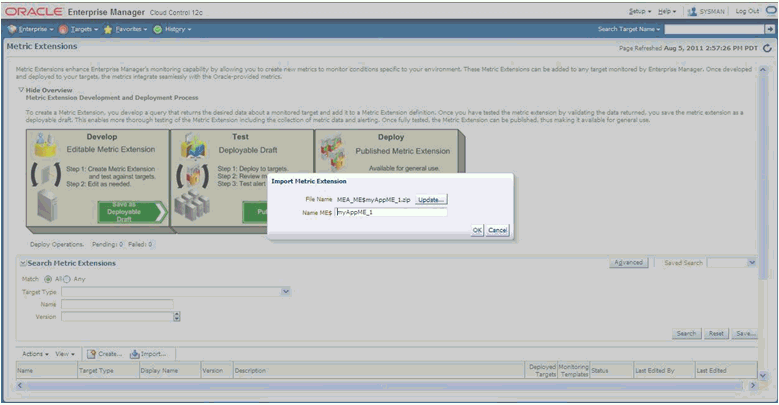Refresh the page with the refresh icon
Image resolution: width=779 pixels, height=405 pixels.
point(768,48)
